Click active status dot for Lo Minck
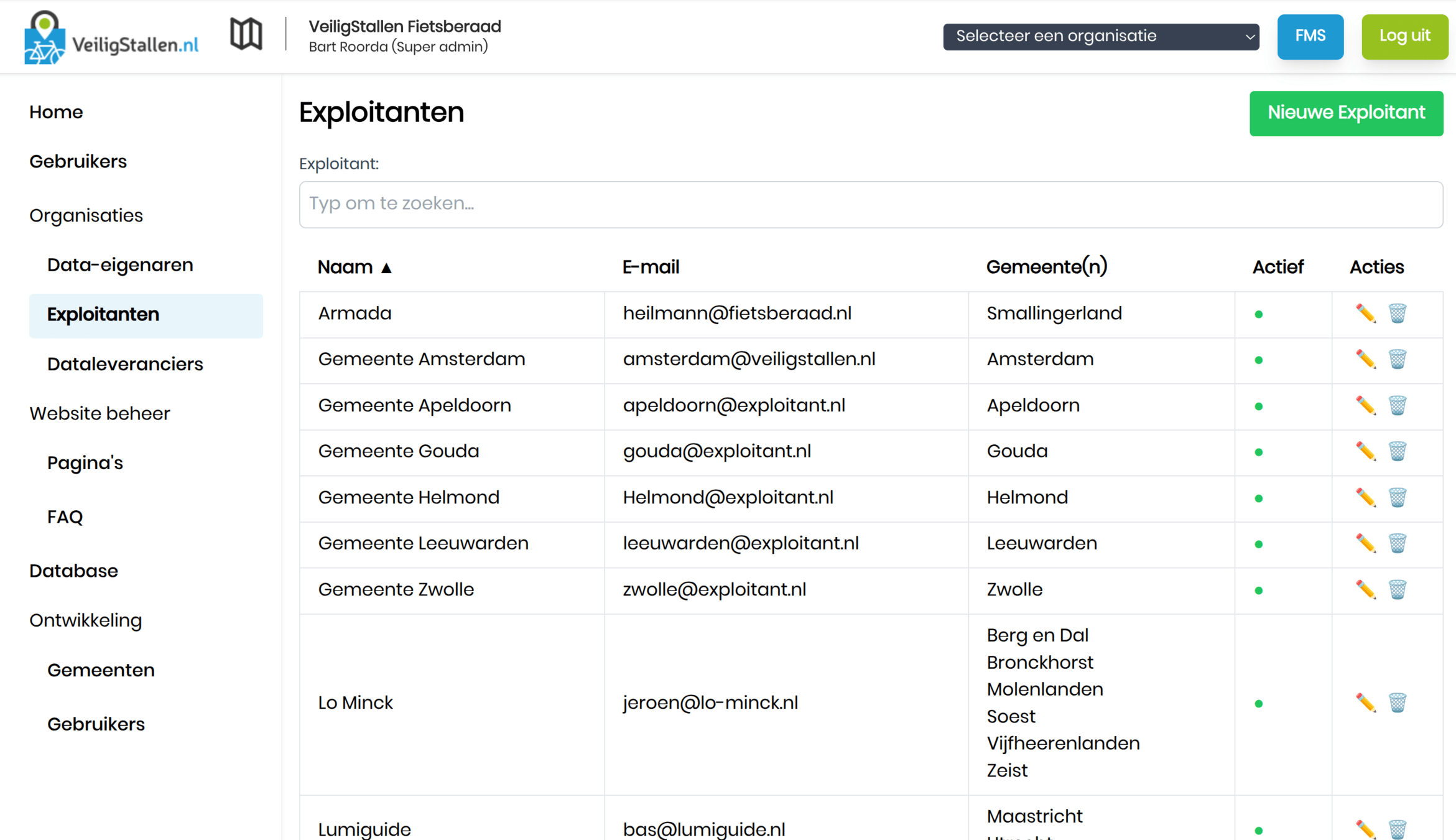The image size is (1456, 840). [x=1259, y=704]
